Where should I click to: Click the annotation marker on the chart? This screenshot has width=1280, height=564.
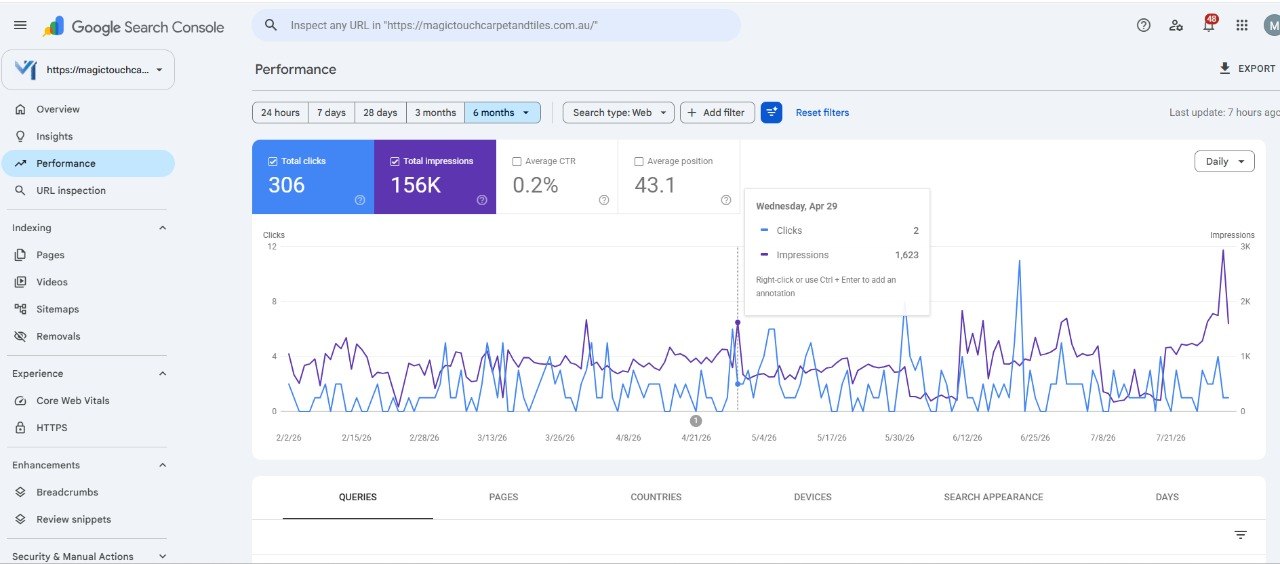pos(696,421)
